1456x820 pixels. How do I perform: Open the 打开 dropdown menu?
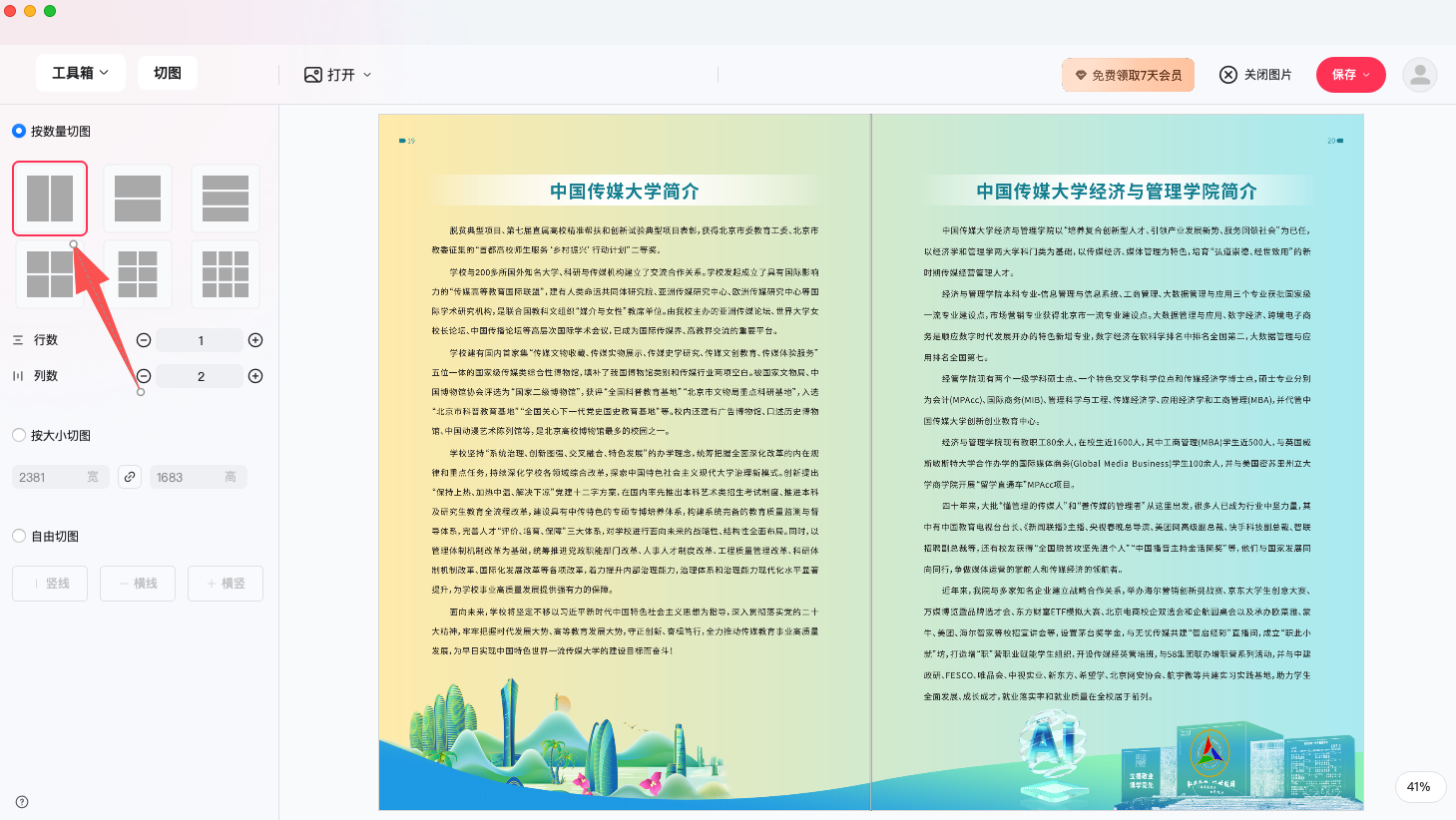338,75
